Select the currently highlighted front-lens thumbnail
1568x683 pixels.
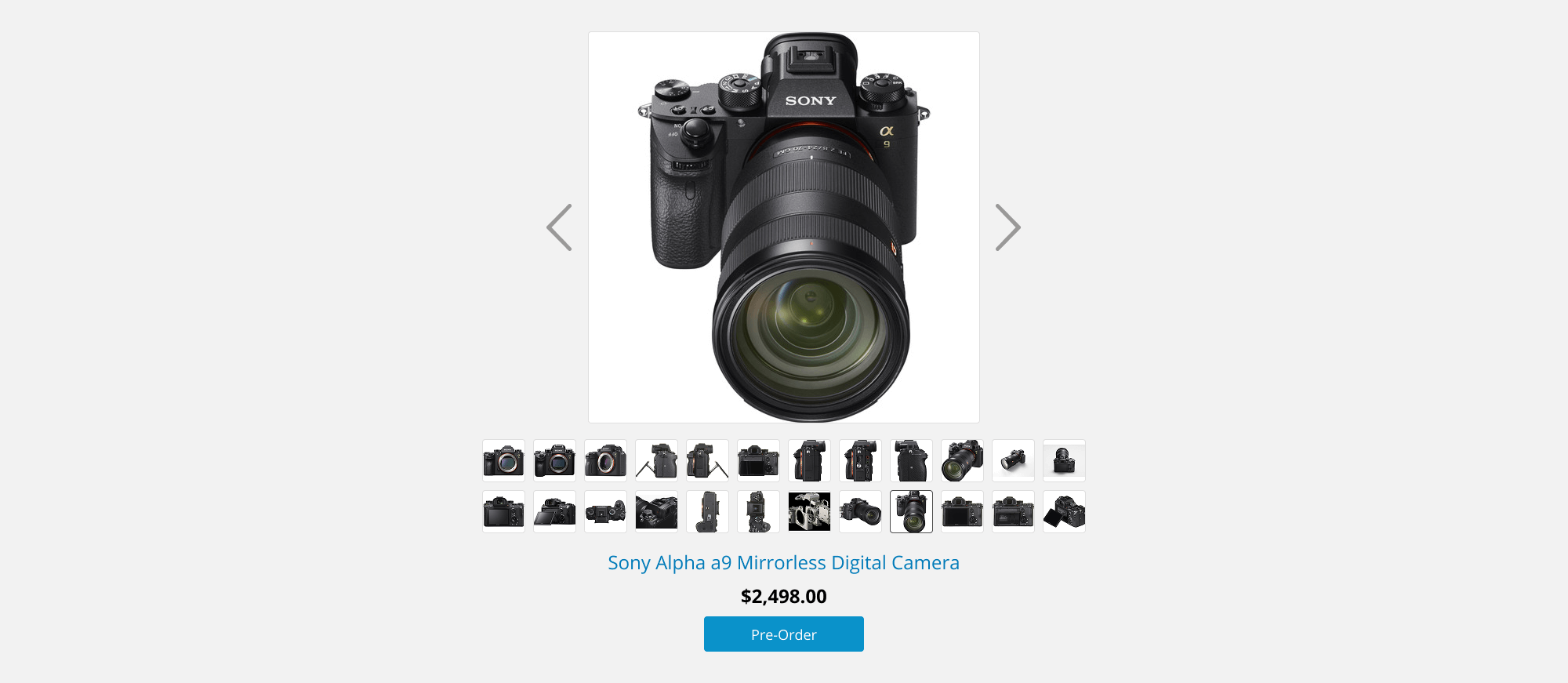pos(911,511)
